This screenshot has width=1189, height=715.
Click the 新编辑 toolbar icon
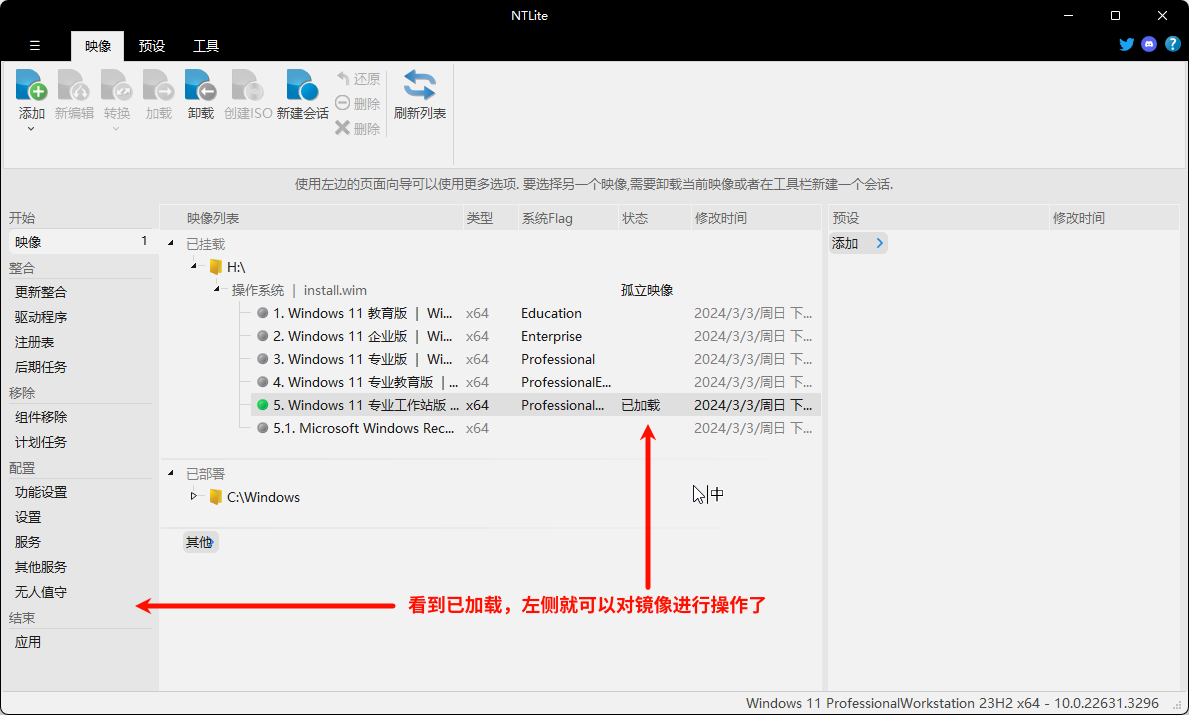[x=74, y=85]
